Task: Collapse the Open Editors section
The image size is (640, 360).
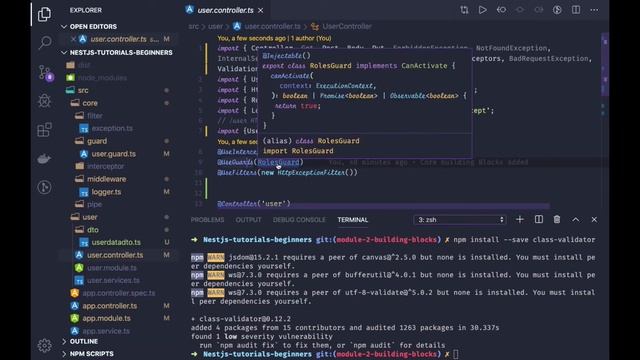Action: (93, 27)
